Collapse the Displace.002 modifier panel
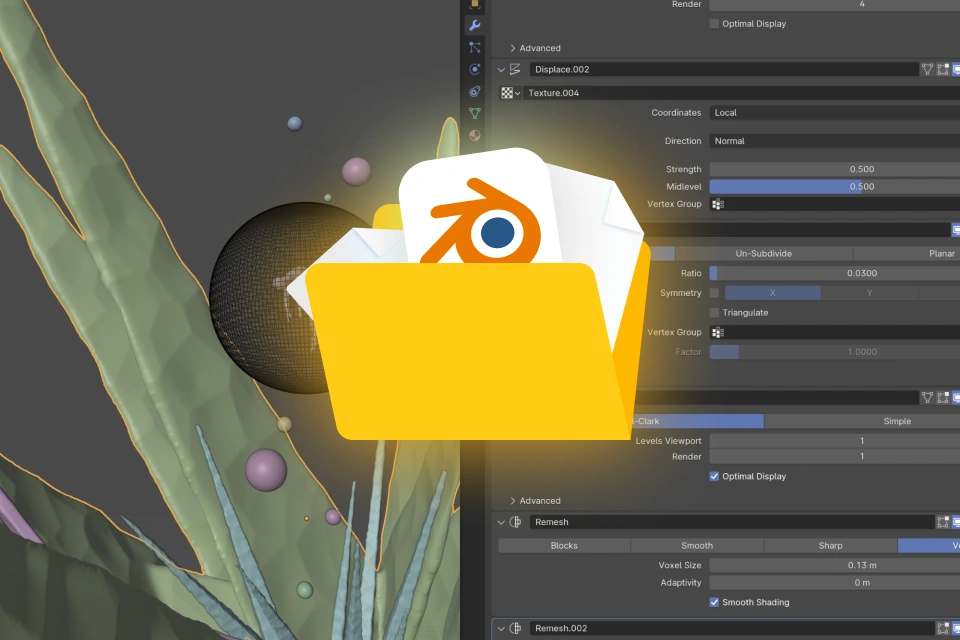Screen dimensions: 960x640 click(501, 69)
